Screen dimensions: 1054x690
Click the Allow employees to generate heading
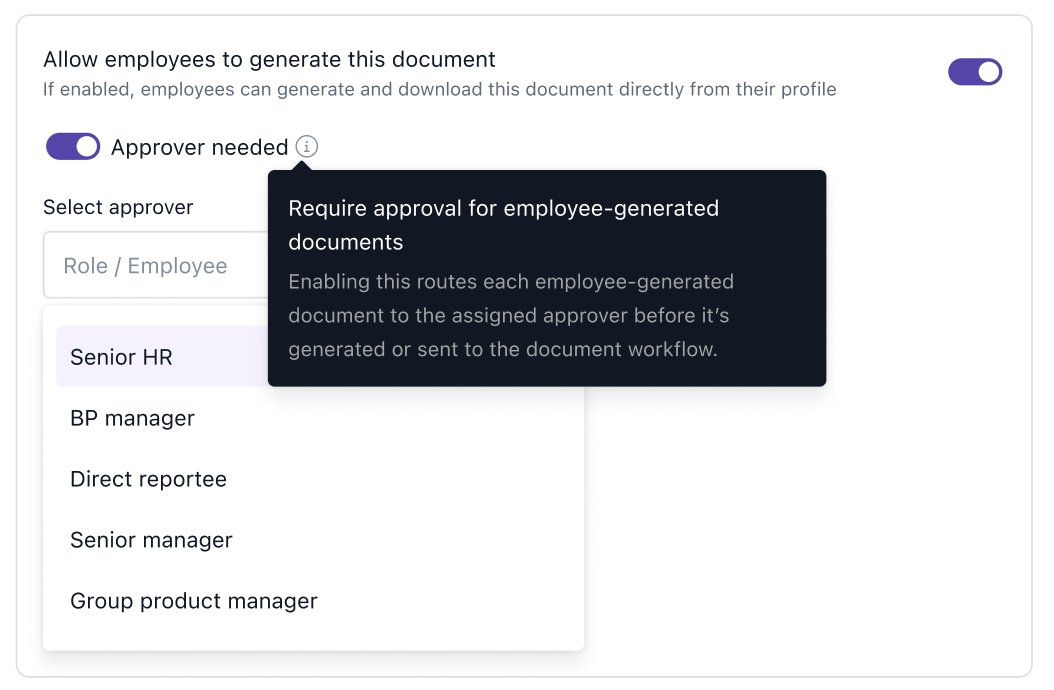click(x=269, y=60)
